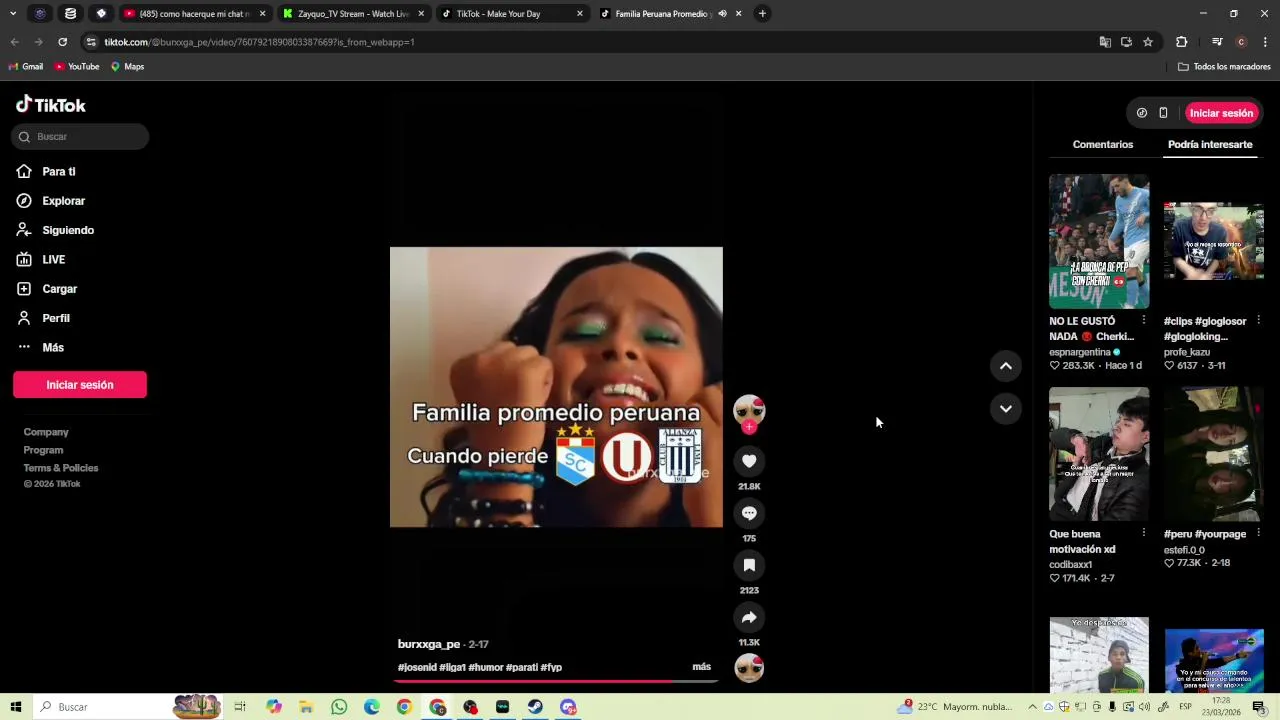The image size is (1280, 720).
Task: Open options for Que buena motivación video
Action: tap(1143, 534)
